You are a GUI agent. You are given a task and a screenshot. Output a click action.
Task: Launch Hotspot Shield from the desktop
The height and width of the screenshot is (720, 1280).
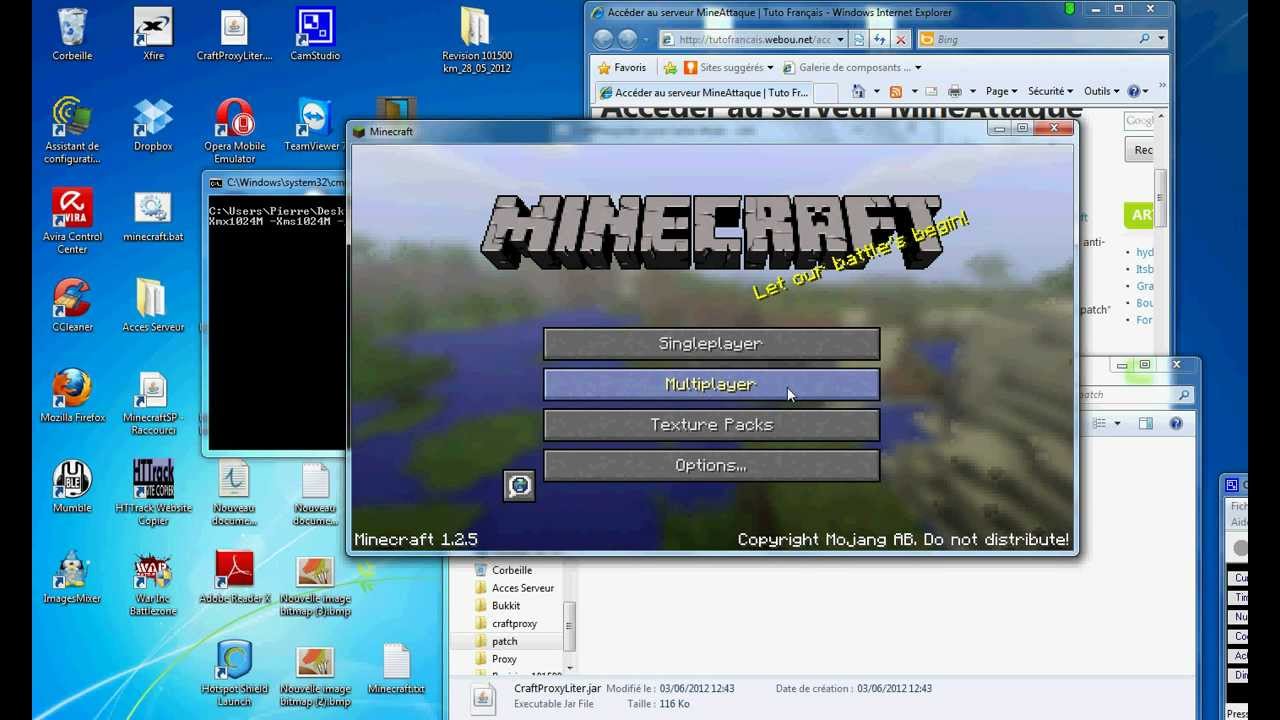[x=234, y=674]
